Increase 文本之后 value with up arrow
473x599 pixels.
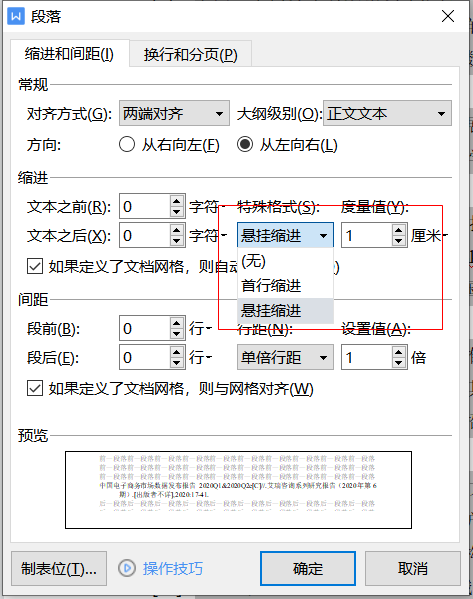point(177,230)
